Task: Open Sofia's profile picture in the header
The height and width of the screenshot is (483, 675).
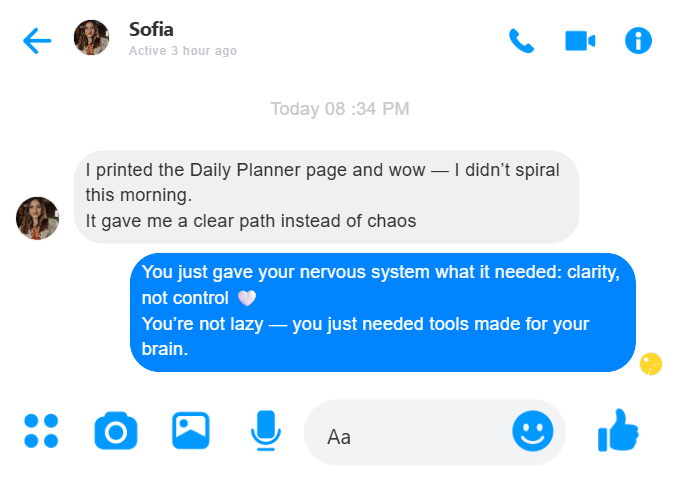Action: point(91,38)
